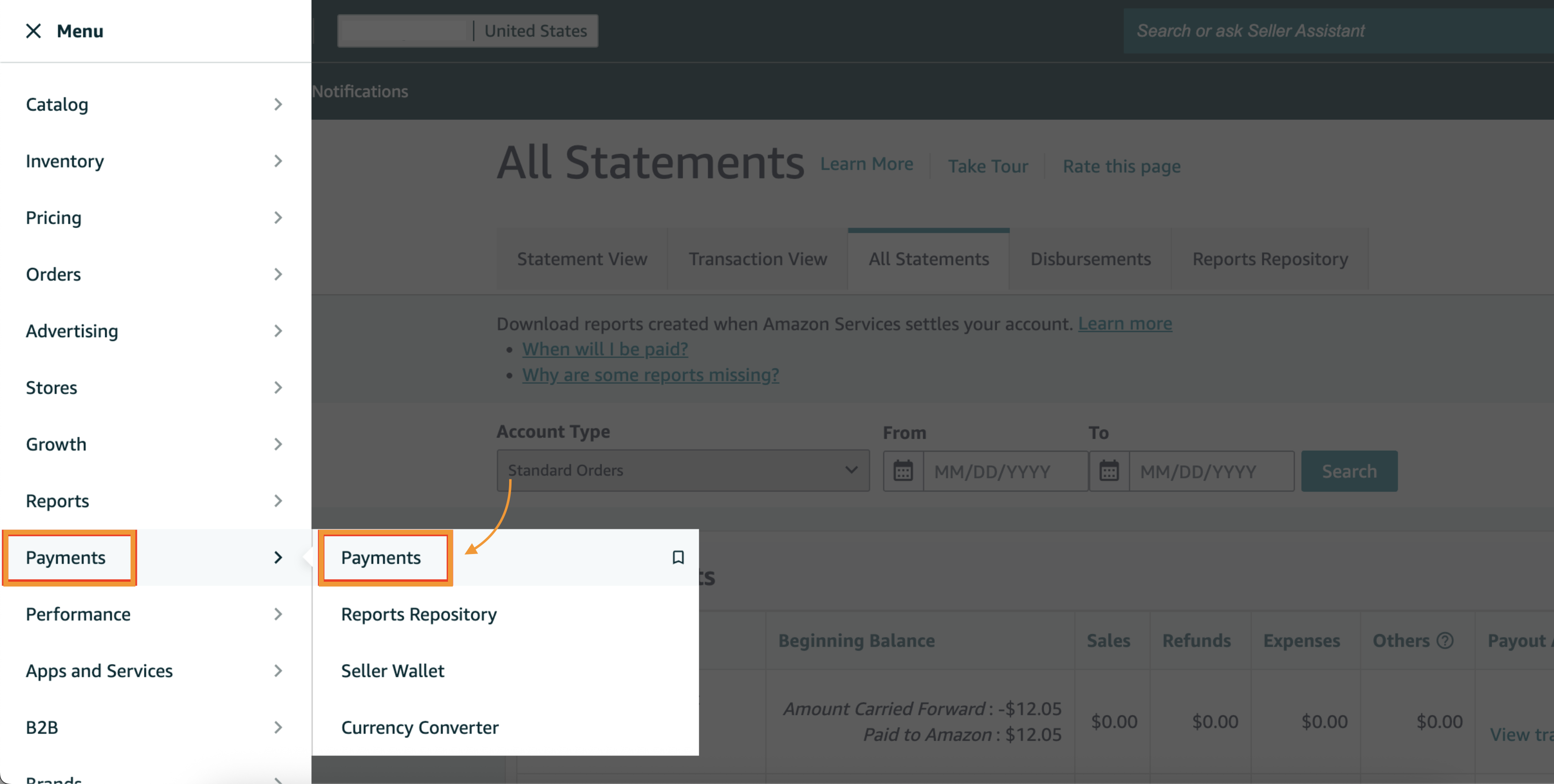1554x784 pixels.
Task: Switch to the Disbursements tab
Action: coord(1090,259)
